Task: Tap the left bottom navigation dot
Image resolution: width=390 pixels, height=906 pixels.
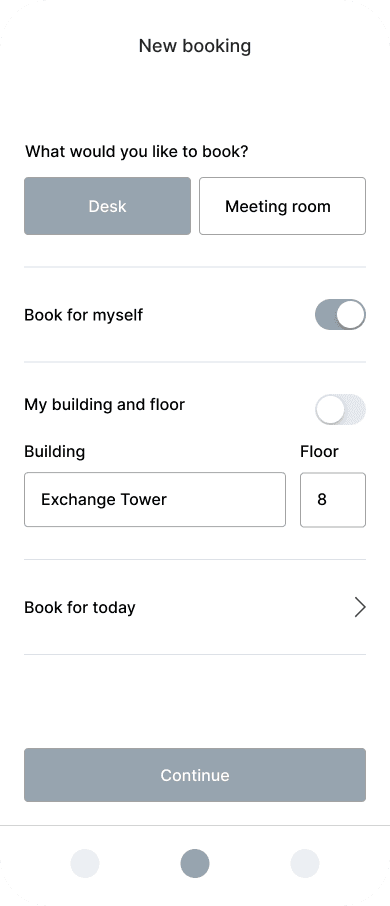Action: tap(85, 863)
